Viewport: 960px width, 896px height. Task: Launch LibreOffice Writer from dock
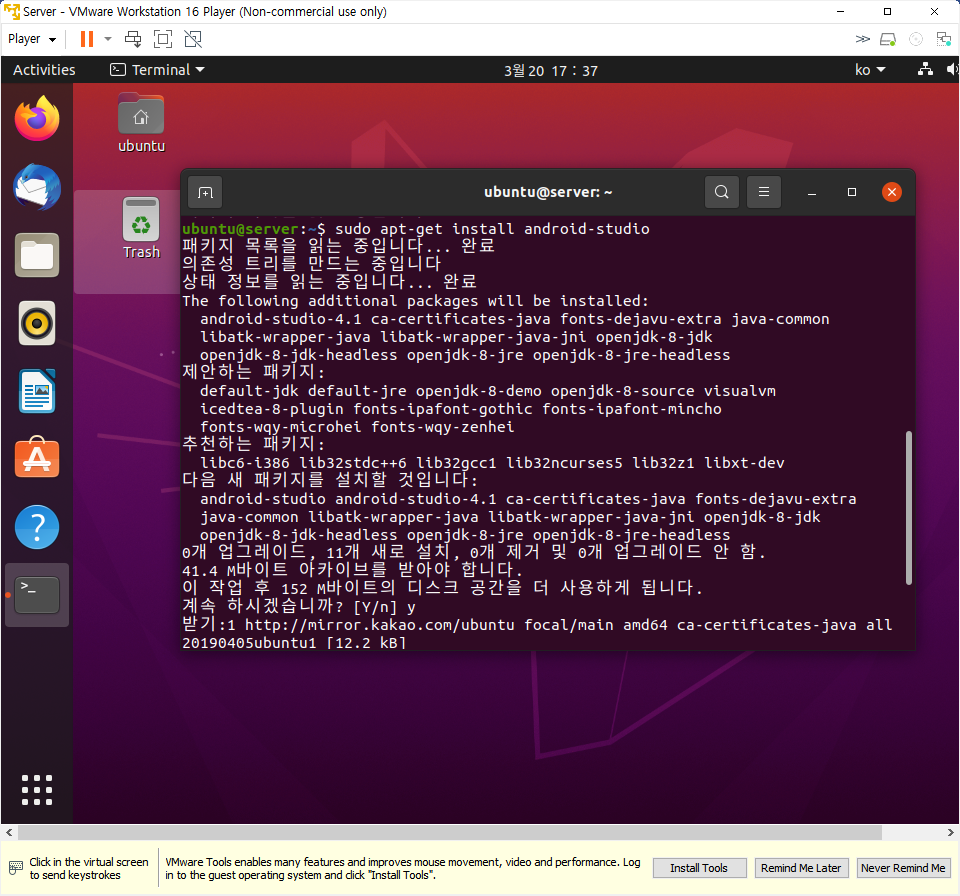pos(37,391)
